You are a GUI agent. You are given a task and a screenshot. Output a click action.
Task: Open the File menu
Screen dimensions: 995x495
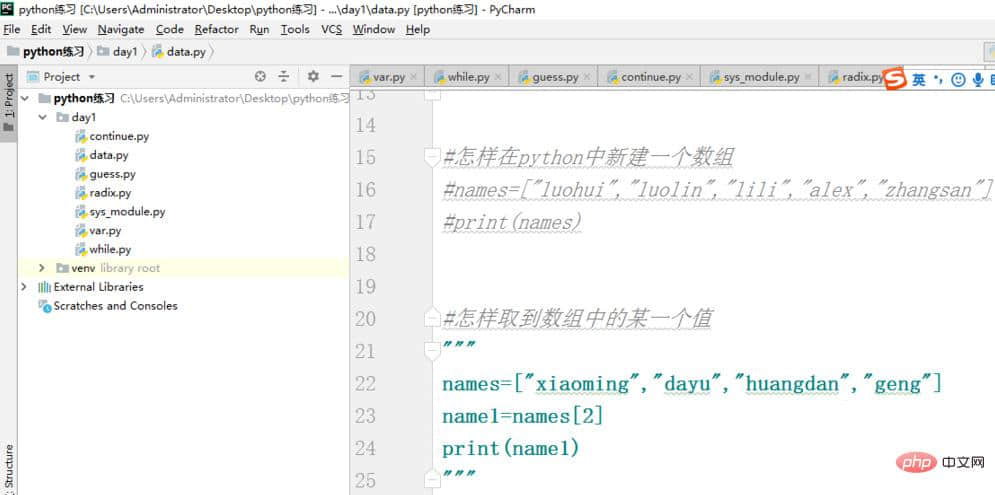[x=11, y=29]
